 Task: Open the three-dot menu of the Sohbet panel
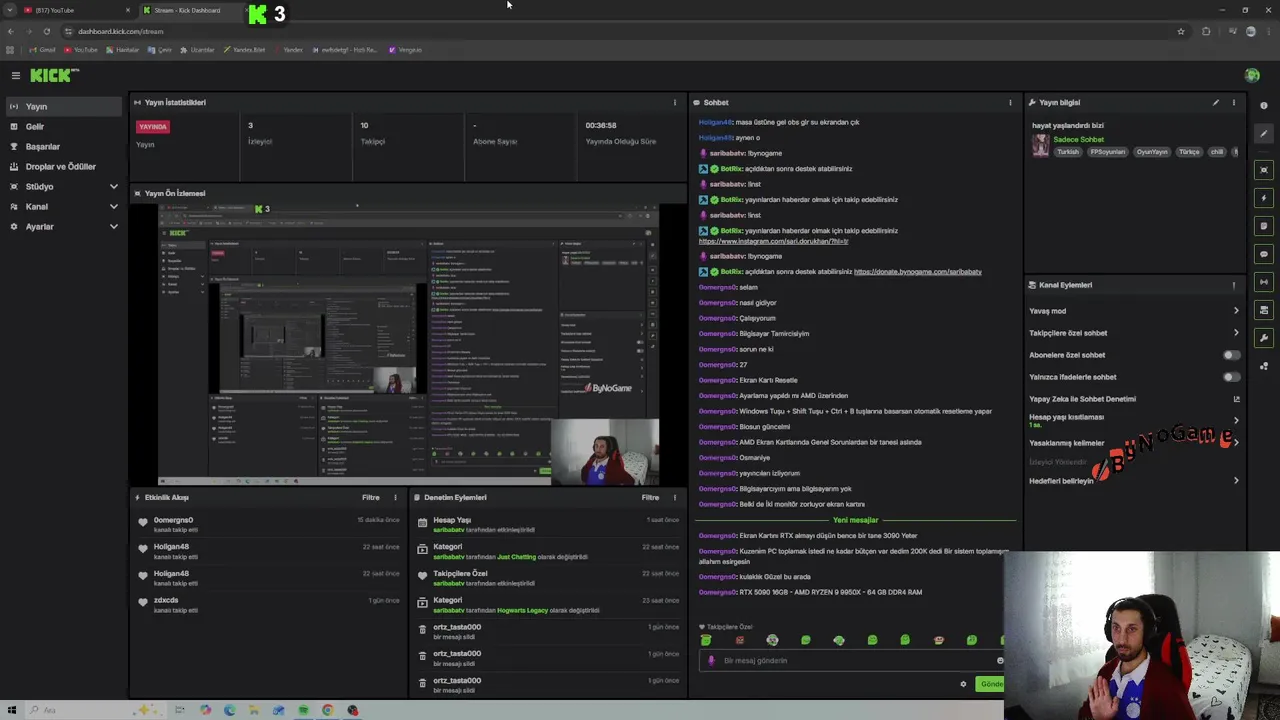pyautogui.click(x=1010, y=102)
